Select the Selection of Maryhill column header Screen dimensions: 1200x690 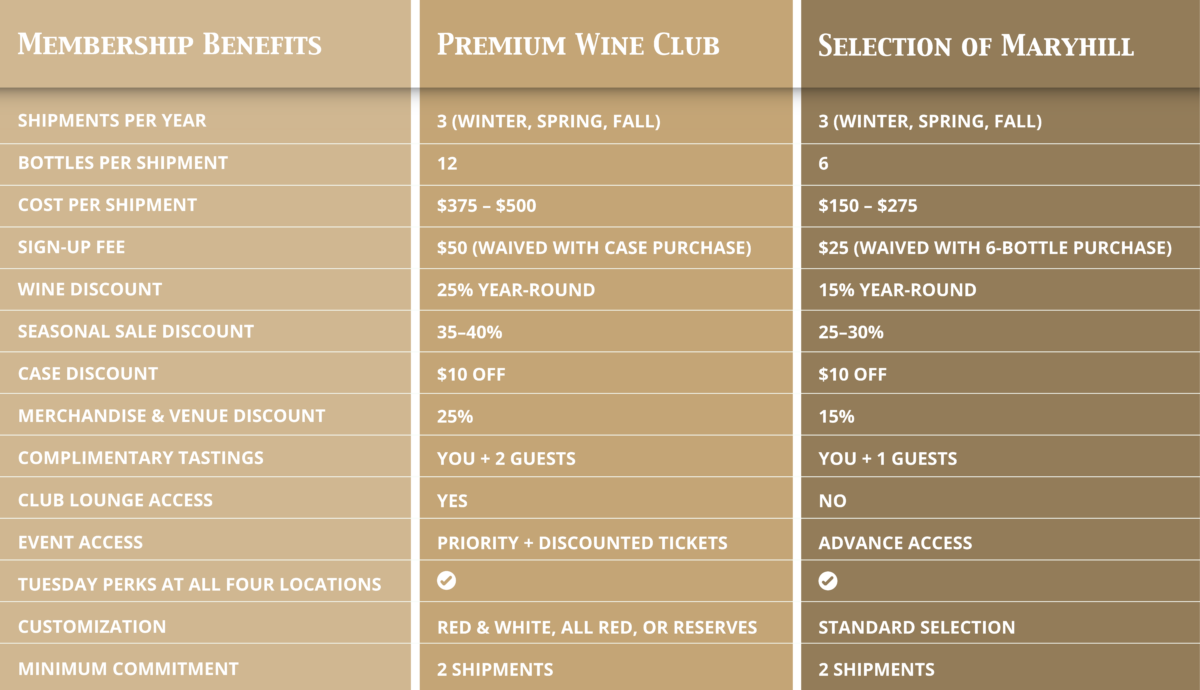tap(976, 45)
